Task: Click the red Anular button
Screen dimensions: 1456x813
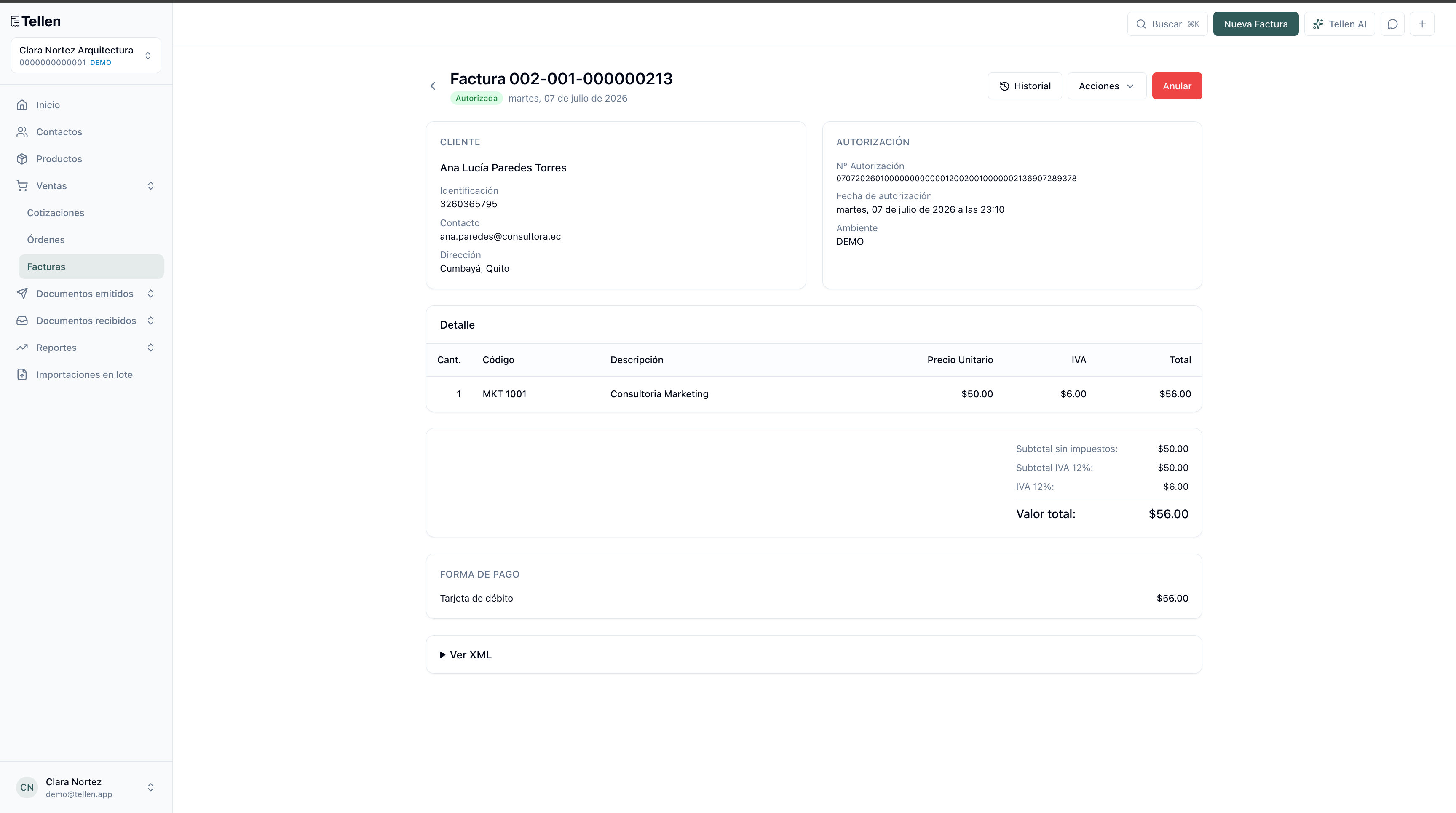Action: [1177, 86]
